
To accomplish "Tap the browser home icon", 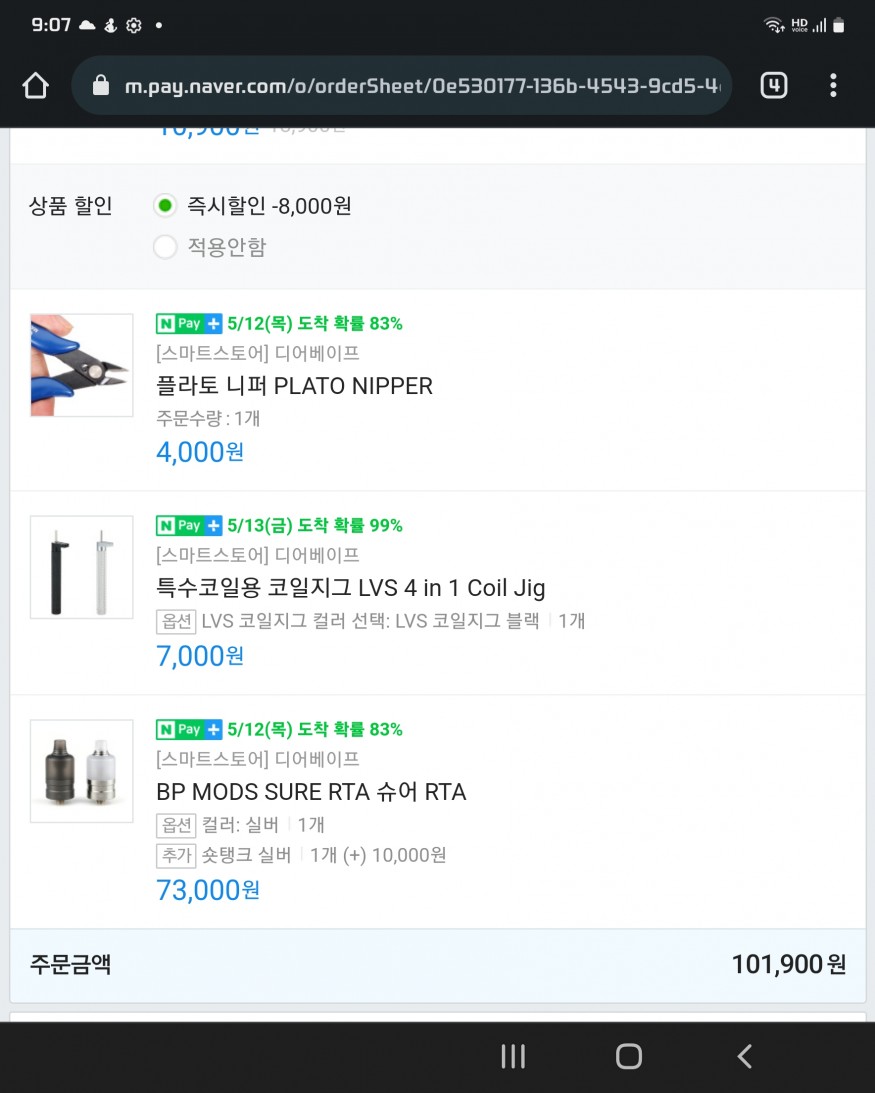I will coord(35,86).
